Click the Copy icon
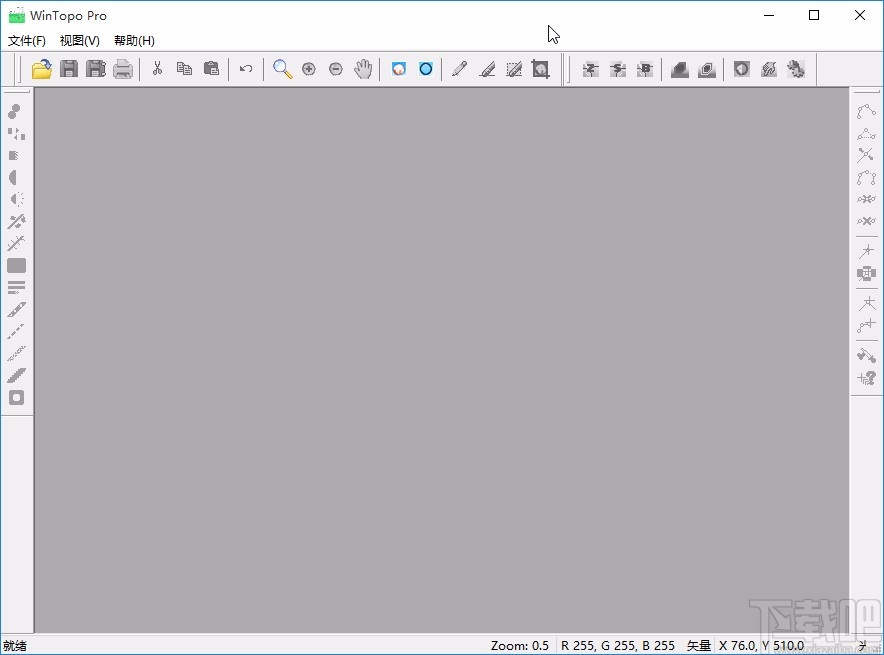884x655 pixels. click(x=184, y=69)
